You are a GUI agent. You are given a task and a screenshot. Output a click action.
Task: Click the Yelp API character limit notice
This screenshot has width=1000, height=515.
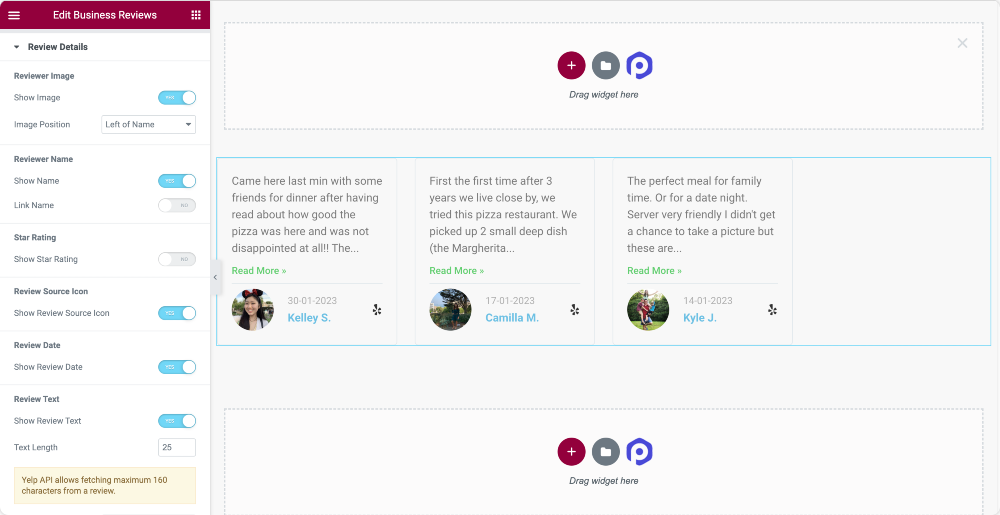coord(105,486)
